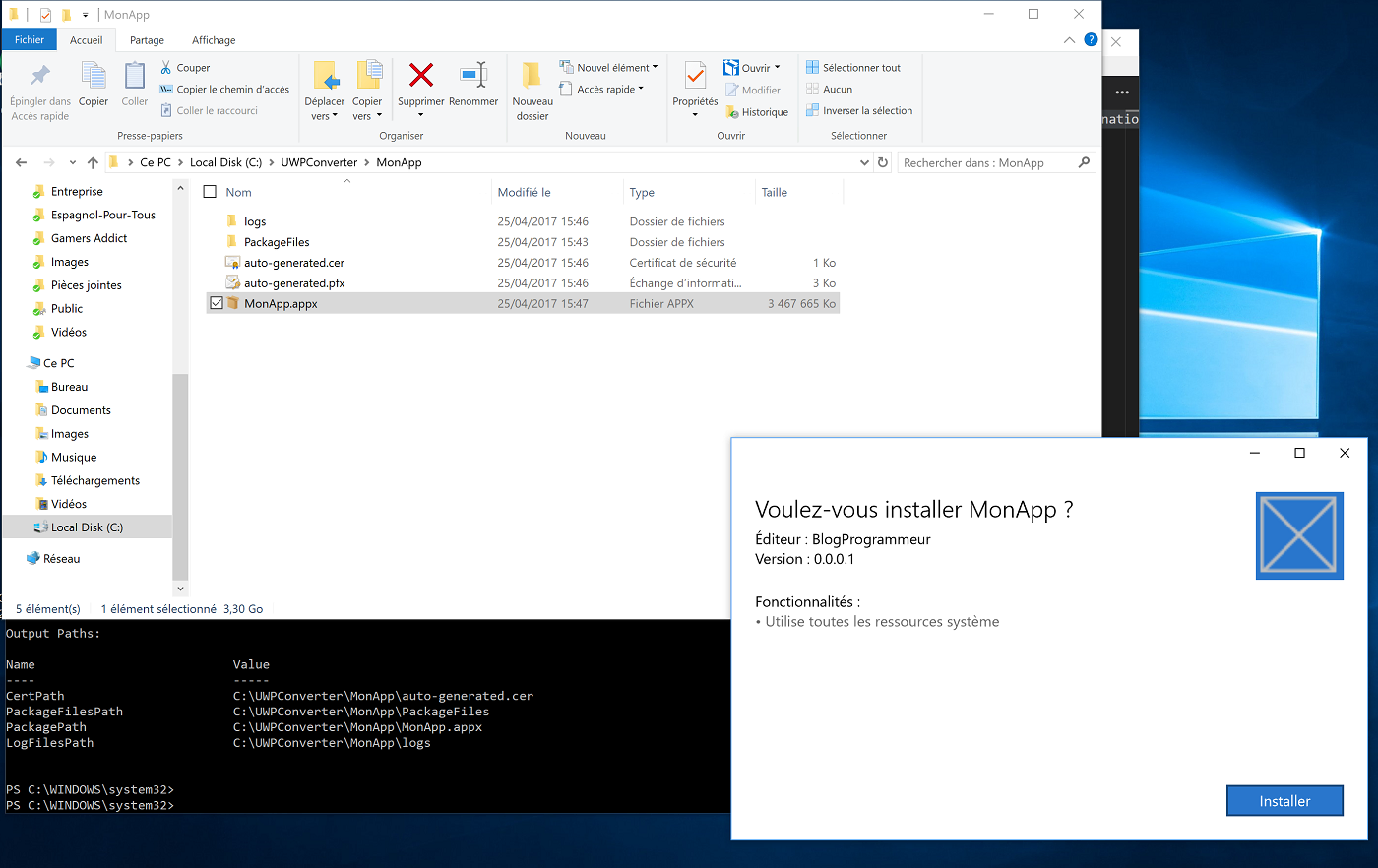Open the Fichier menu

30,40
